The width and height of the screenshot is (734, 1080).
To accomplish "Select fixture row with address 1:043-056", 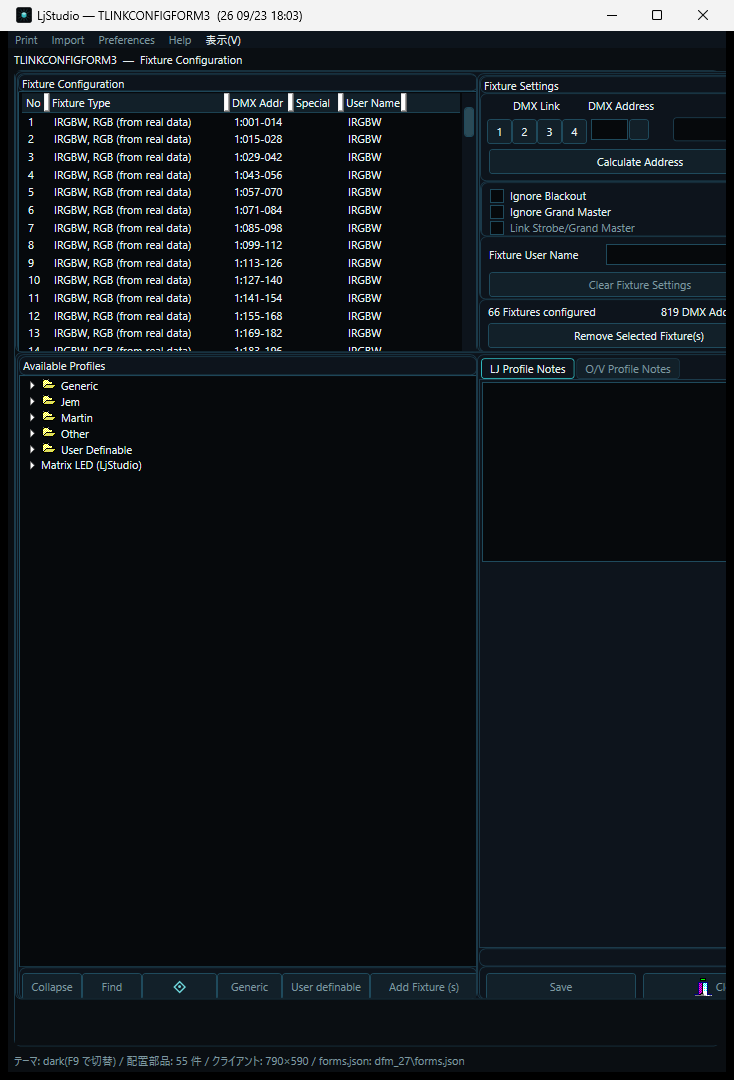I will coord(241,175).
